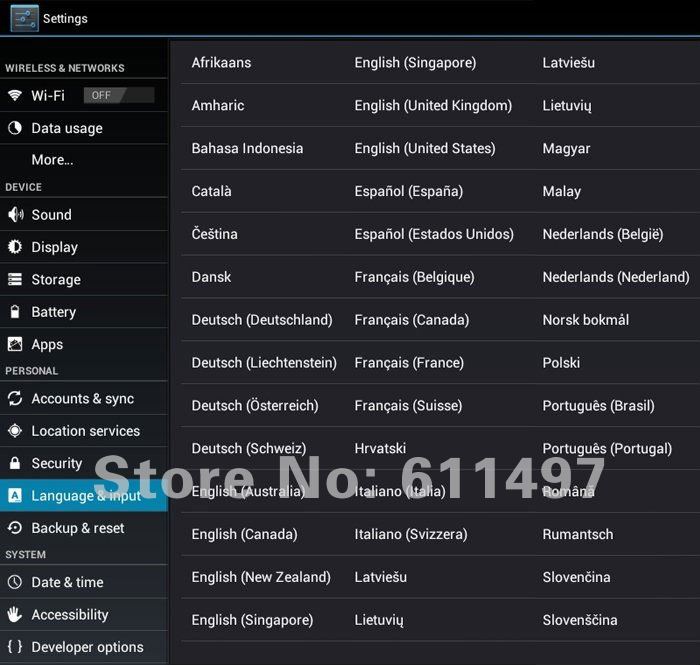
Task: Open the Wi-Fi settings label
Action: click(48, 96)
